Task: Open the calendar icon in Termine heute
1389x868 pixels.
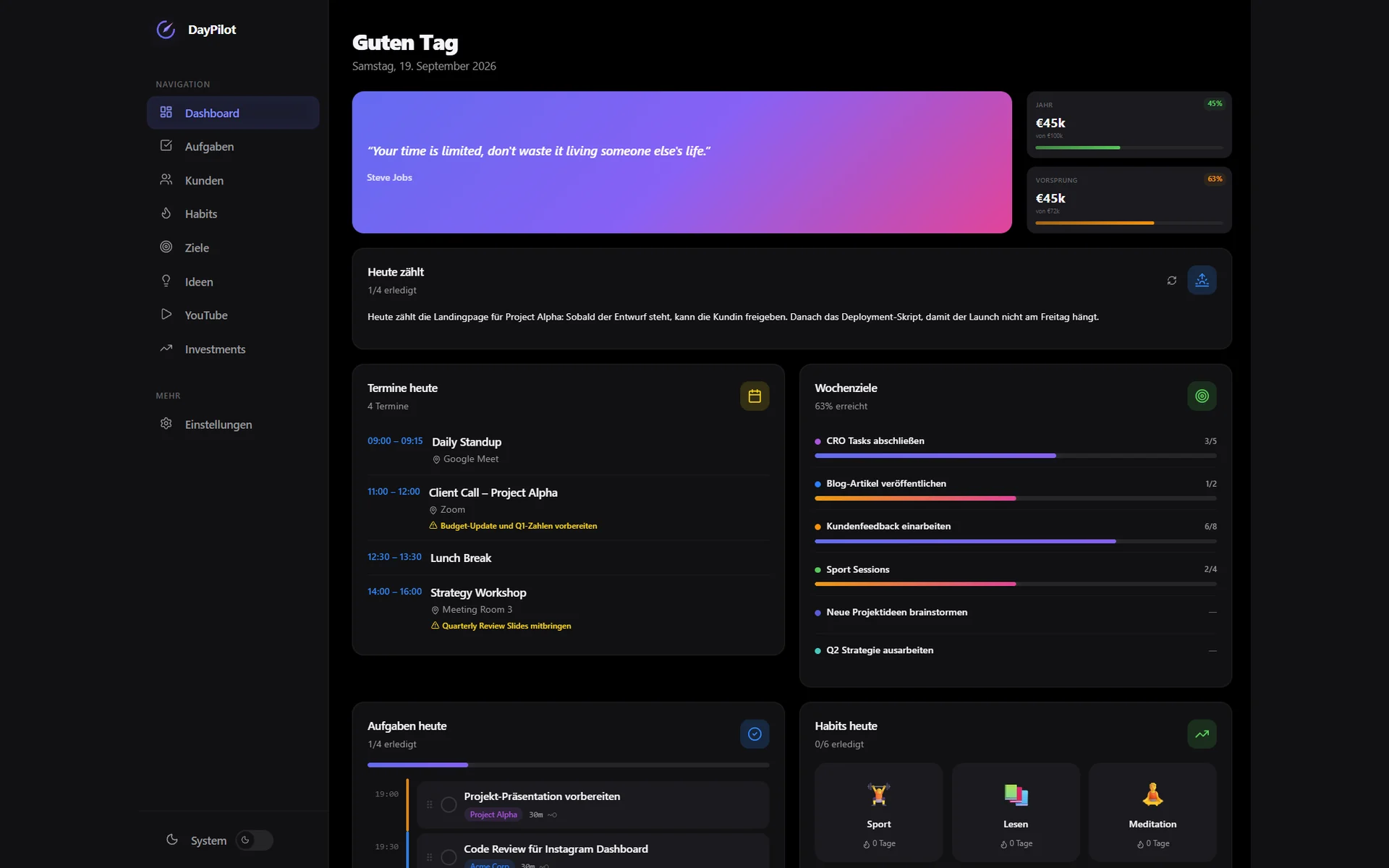Action: (x=755, y=396)
